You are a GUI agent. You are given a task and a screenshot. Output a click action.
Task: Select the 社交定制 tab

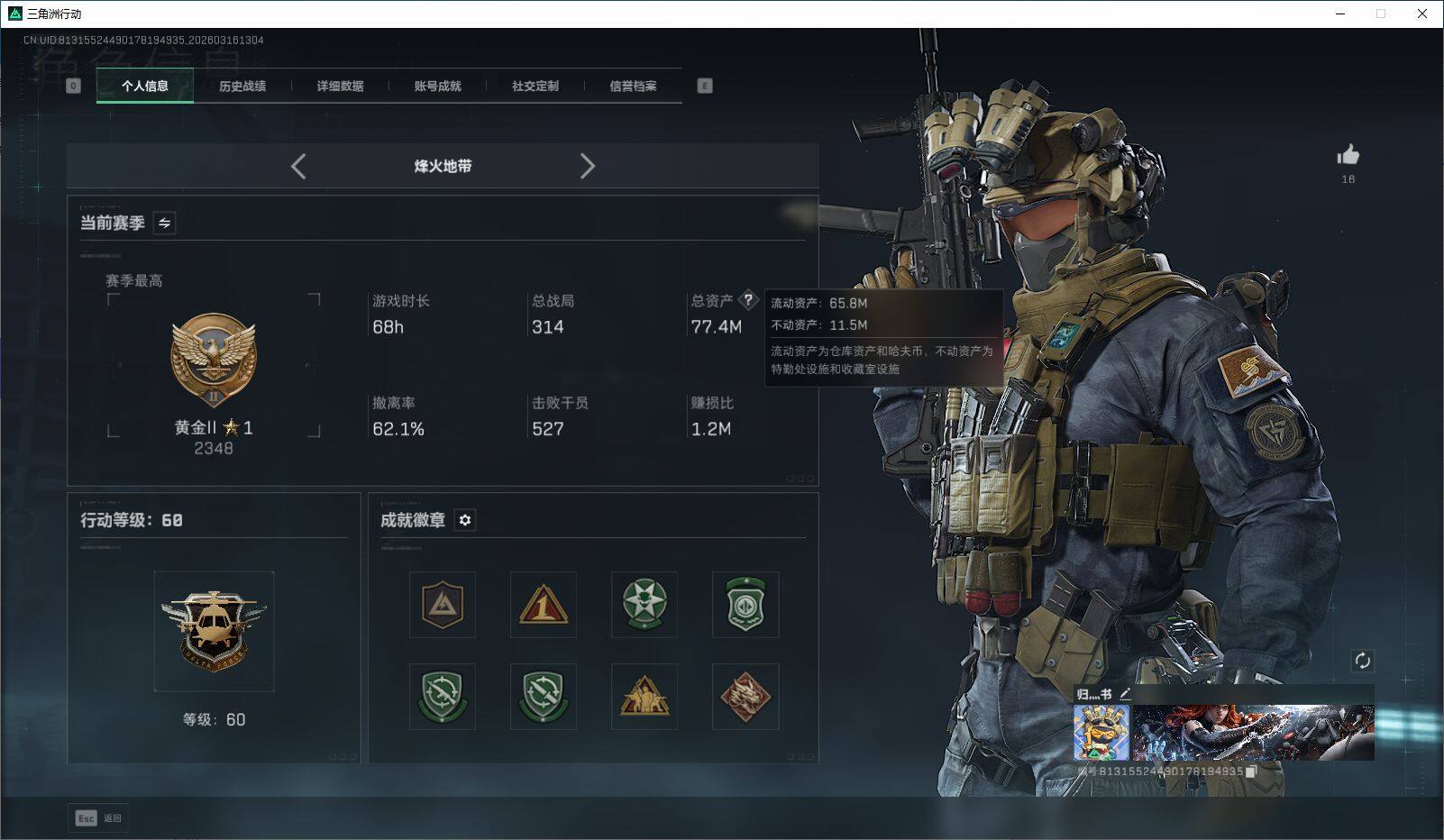click(535, 86)
